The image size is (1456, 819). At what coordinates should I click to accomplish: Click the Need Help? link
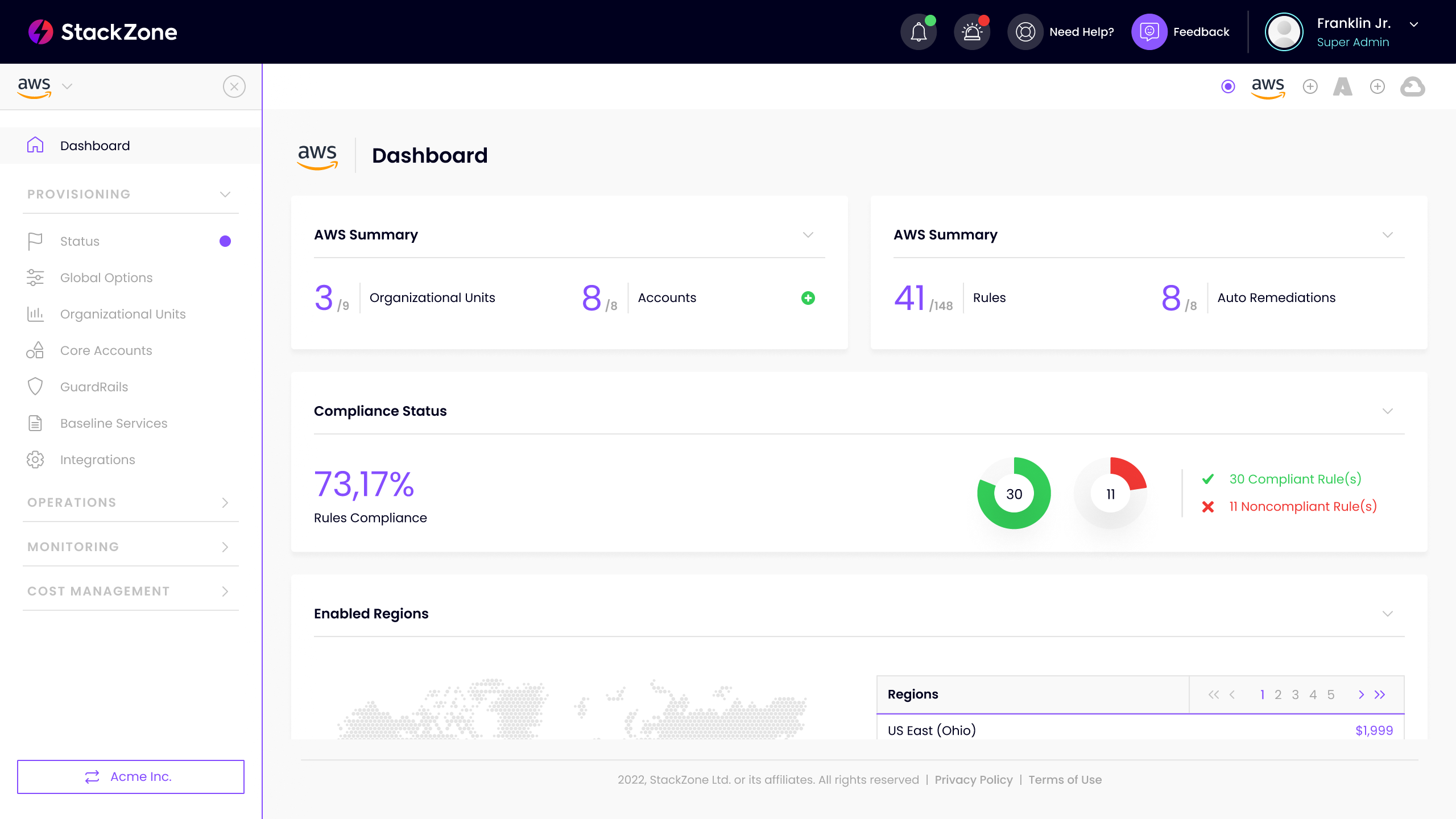pos(1082,32)
